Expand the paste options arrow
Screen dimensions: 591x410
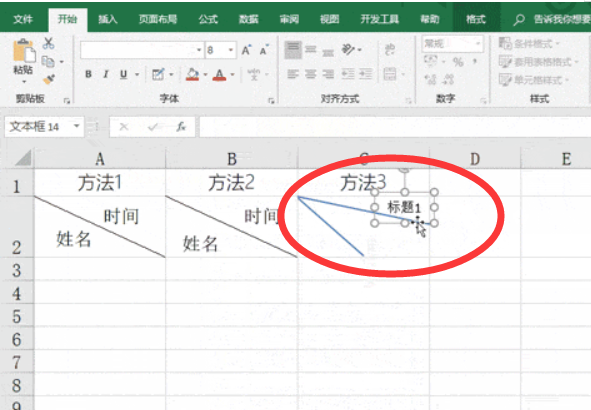pyautogui.click(x=24, y=81)
